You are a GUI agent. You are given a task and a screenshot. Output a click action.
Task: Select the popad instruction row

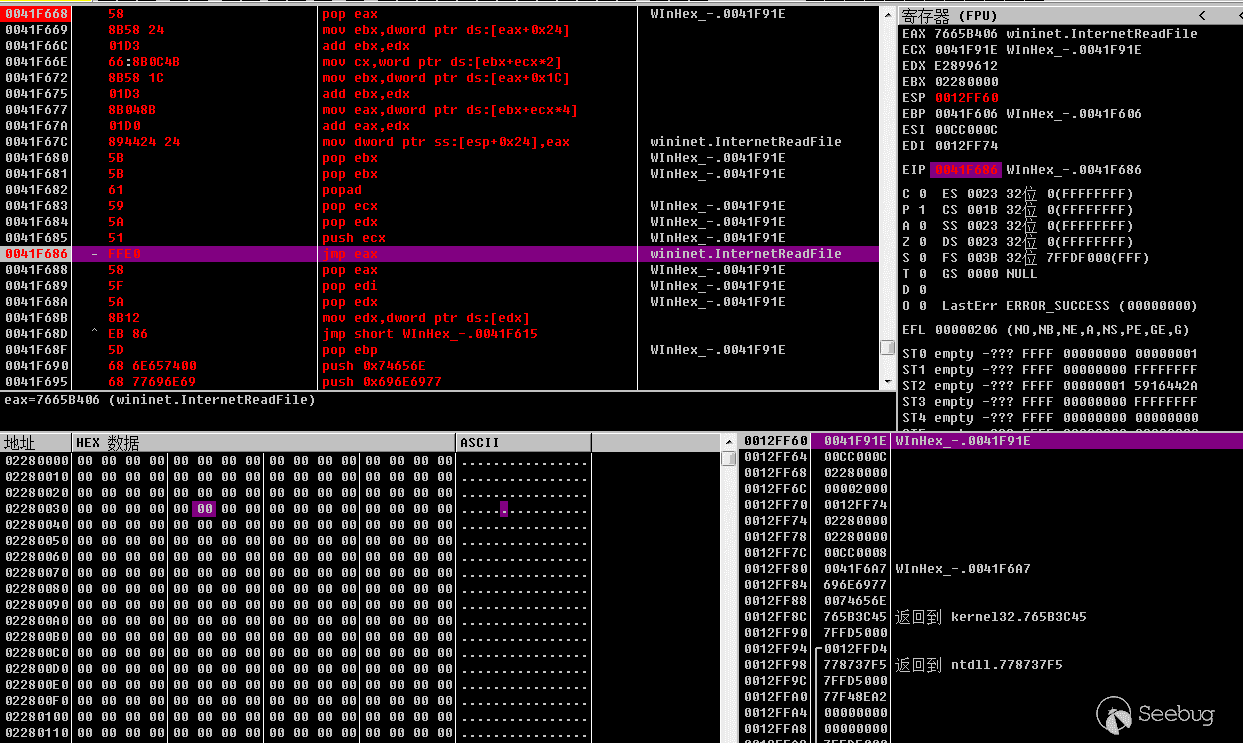pyautogui.click(x=343, y=190)
